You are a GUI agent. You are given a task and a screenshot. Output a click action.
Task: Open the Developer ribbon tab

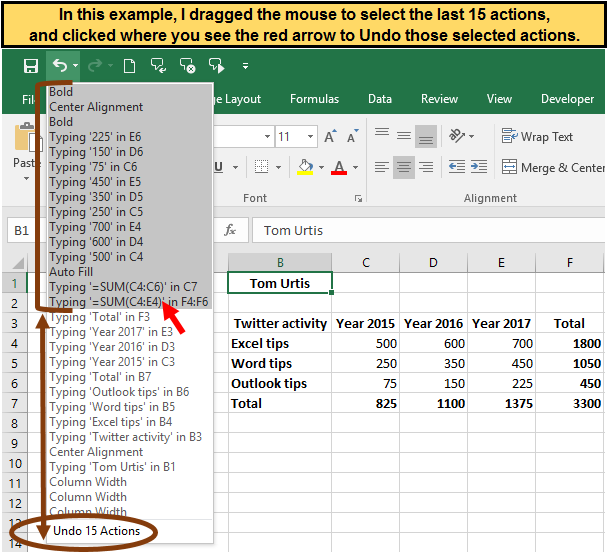coord(567,99)
